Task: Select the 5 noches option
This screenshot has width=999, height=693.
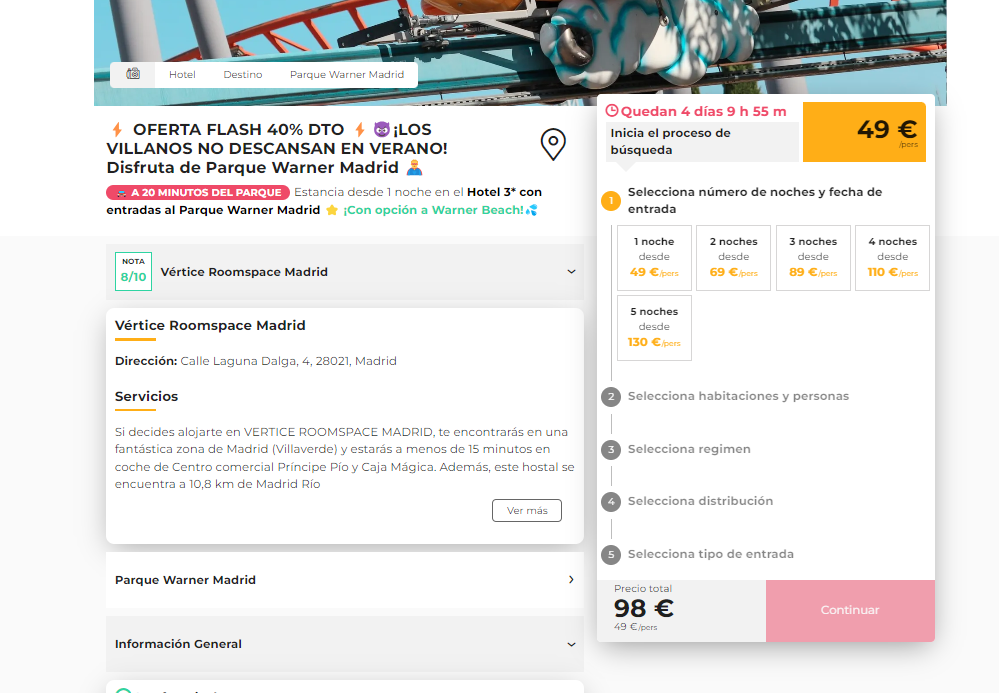Action: point(654,328)
